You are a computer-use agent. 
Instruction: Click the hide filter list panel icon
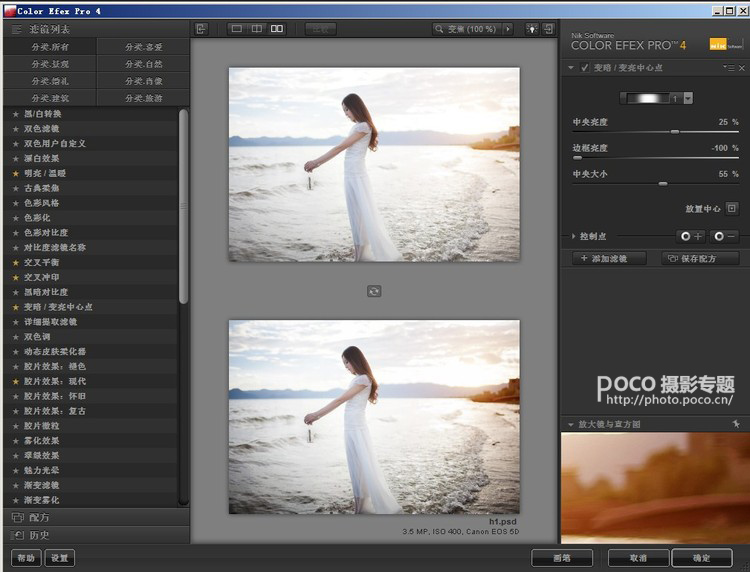click(201, 29)
